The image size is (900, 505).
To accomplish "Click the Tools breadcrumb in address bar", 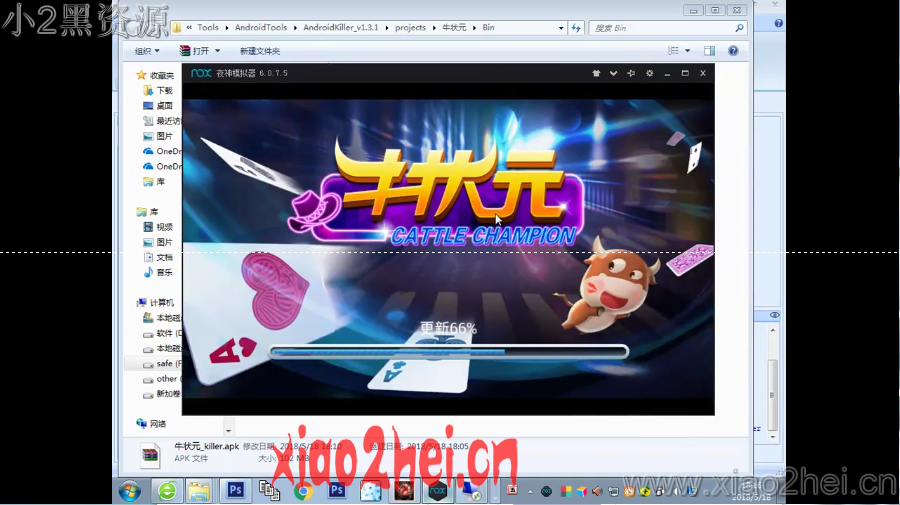I will point(208,28).
